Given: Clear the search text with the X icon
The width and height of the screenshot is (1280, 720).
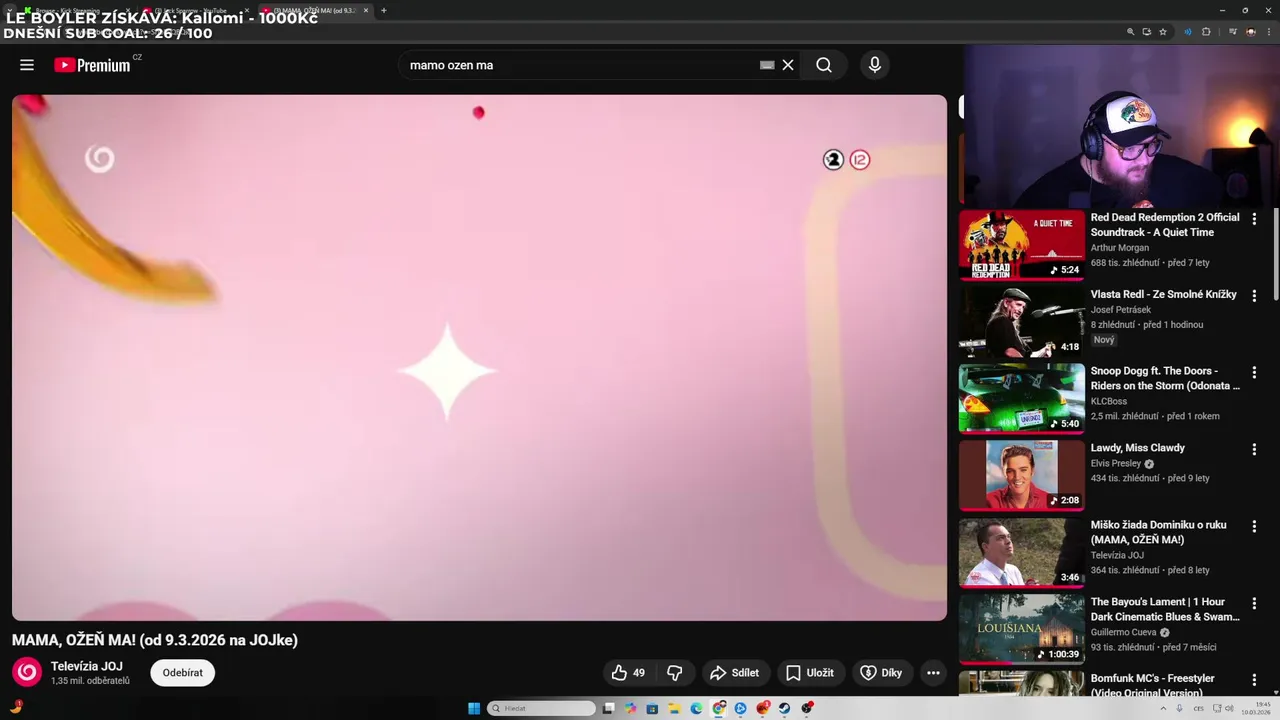Looking at the screenshot, I should (x=788, y=65).
